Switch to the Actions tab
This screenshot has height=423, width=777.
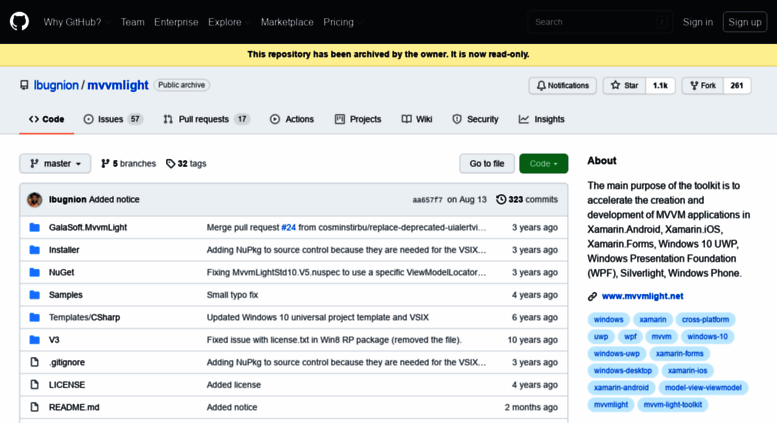292,119
